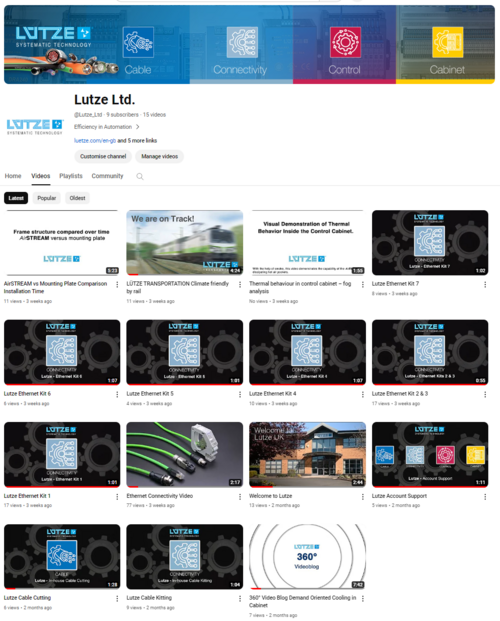Viewport: 500px width, 621px height.
Task: Open options menu for Lutze Ethernet Kit 7
Action: 485,284
